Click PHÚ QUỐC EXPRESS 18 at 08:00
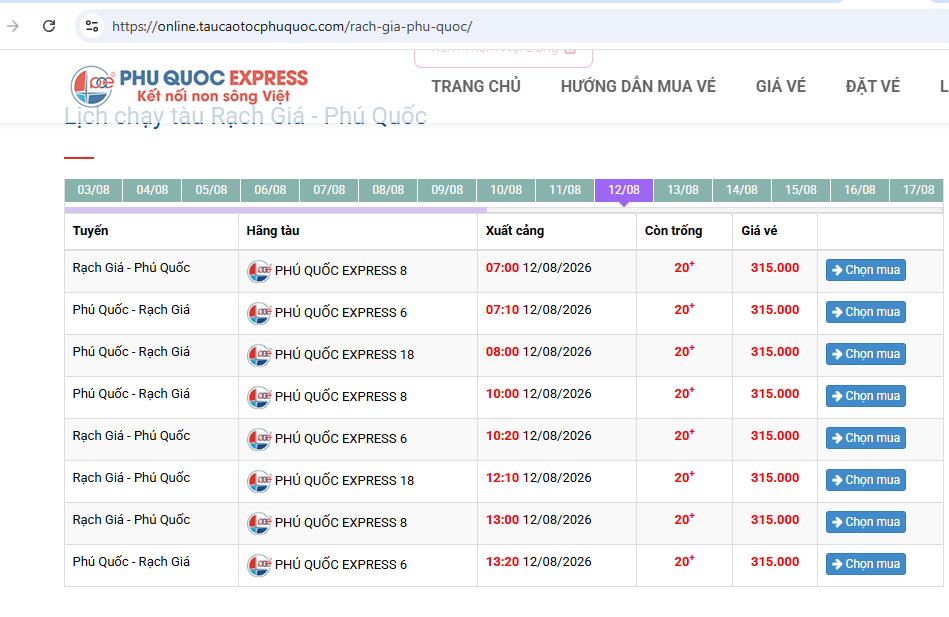This screenshot has width=949, height=617. pos(344,355)
